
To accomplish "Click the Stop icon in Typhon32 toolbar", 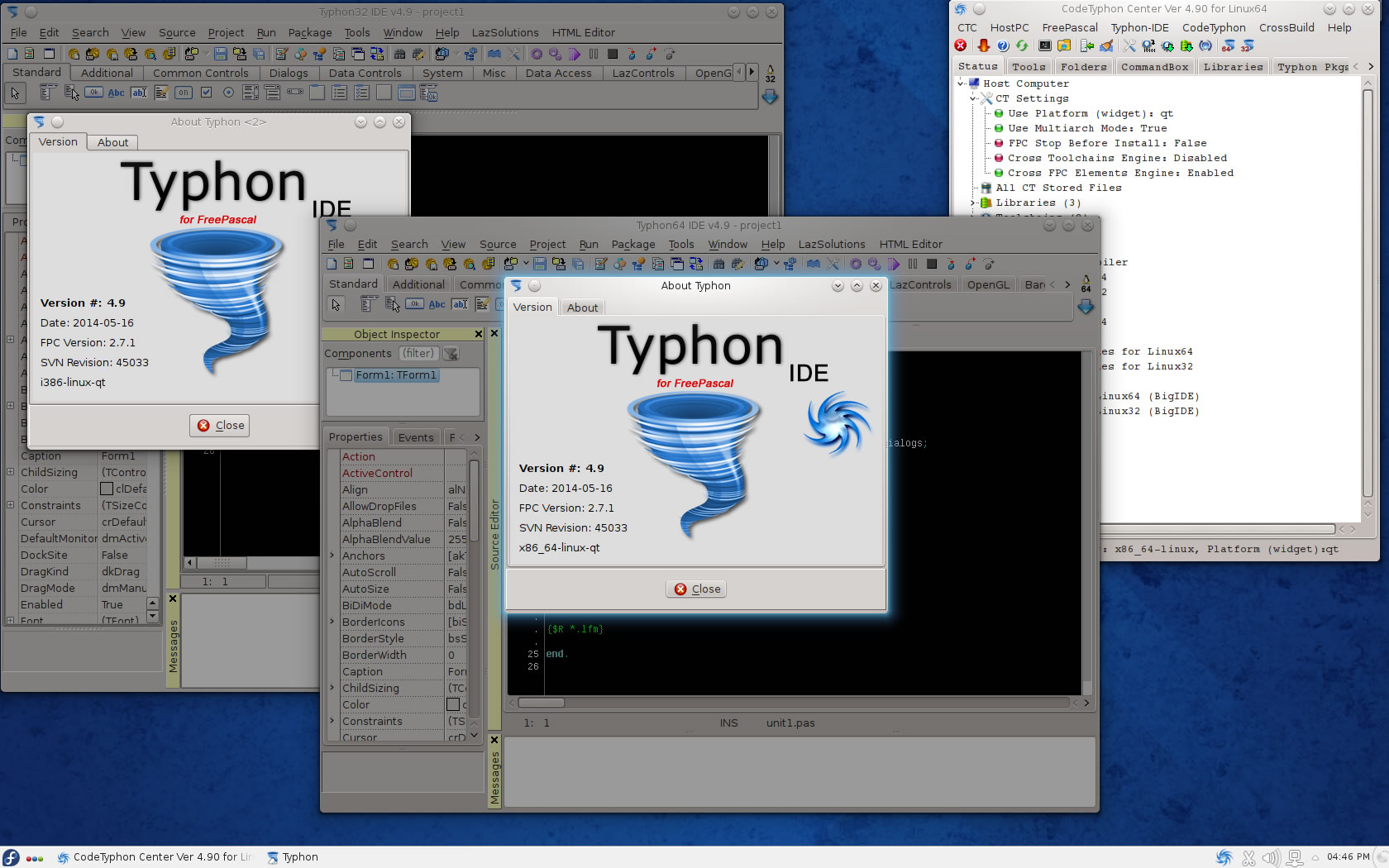I will pyautogui.click(x=613, y=54).
